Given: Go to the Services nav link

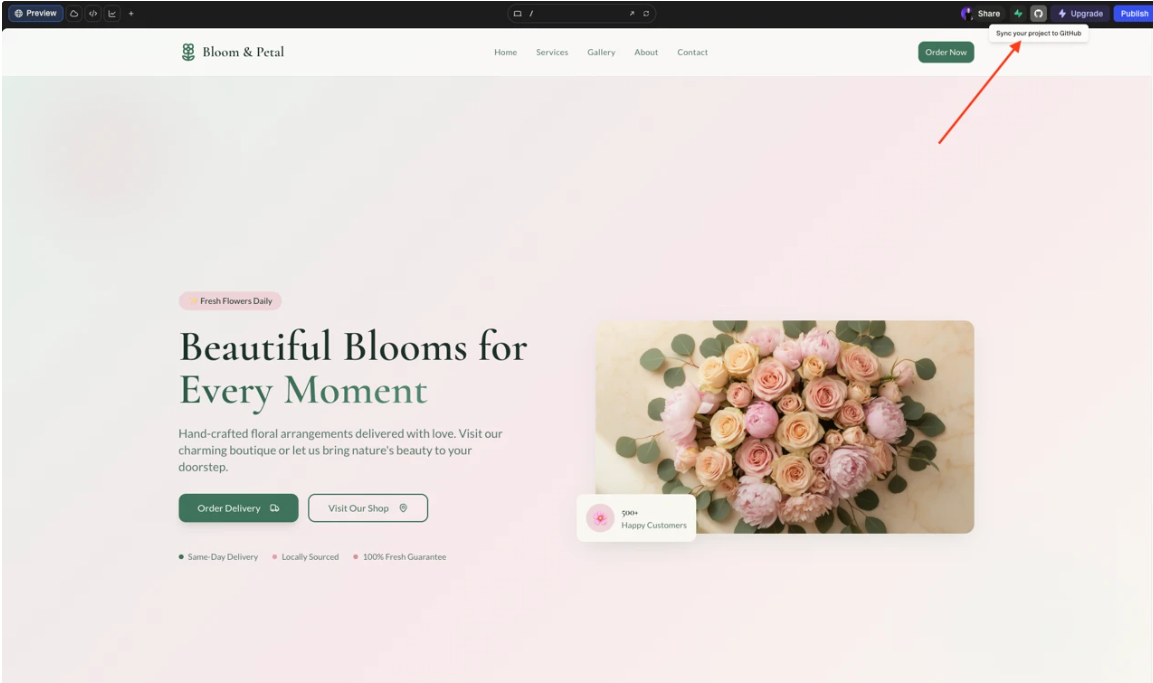Looking at the screenshot, I should [551, 52].
